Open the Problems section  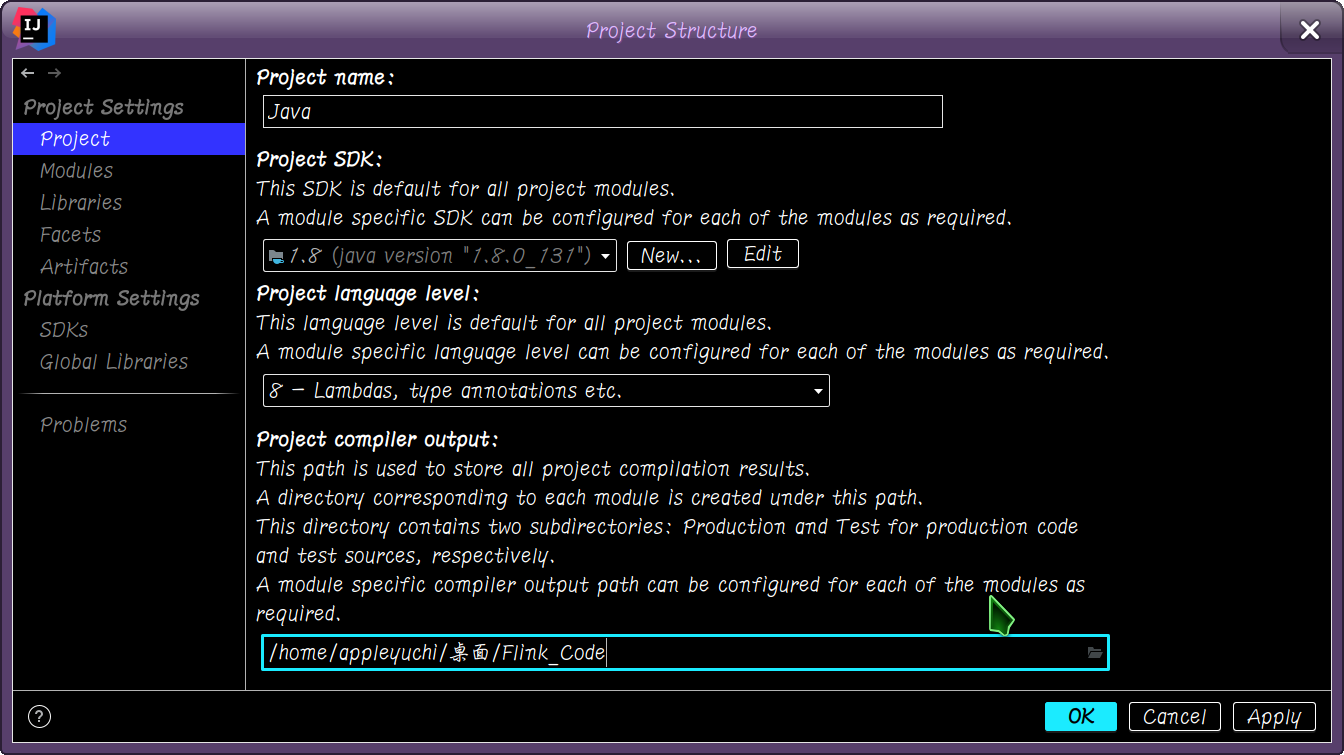pyautogui.click(x=83, y=424)
